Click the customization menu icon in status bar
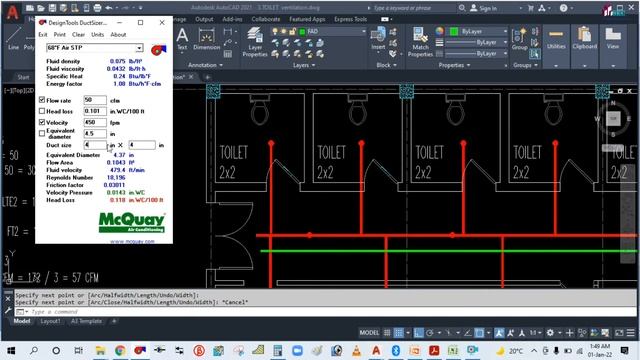 coord(631,333)
